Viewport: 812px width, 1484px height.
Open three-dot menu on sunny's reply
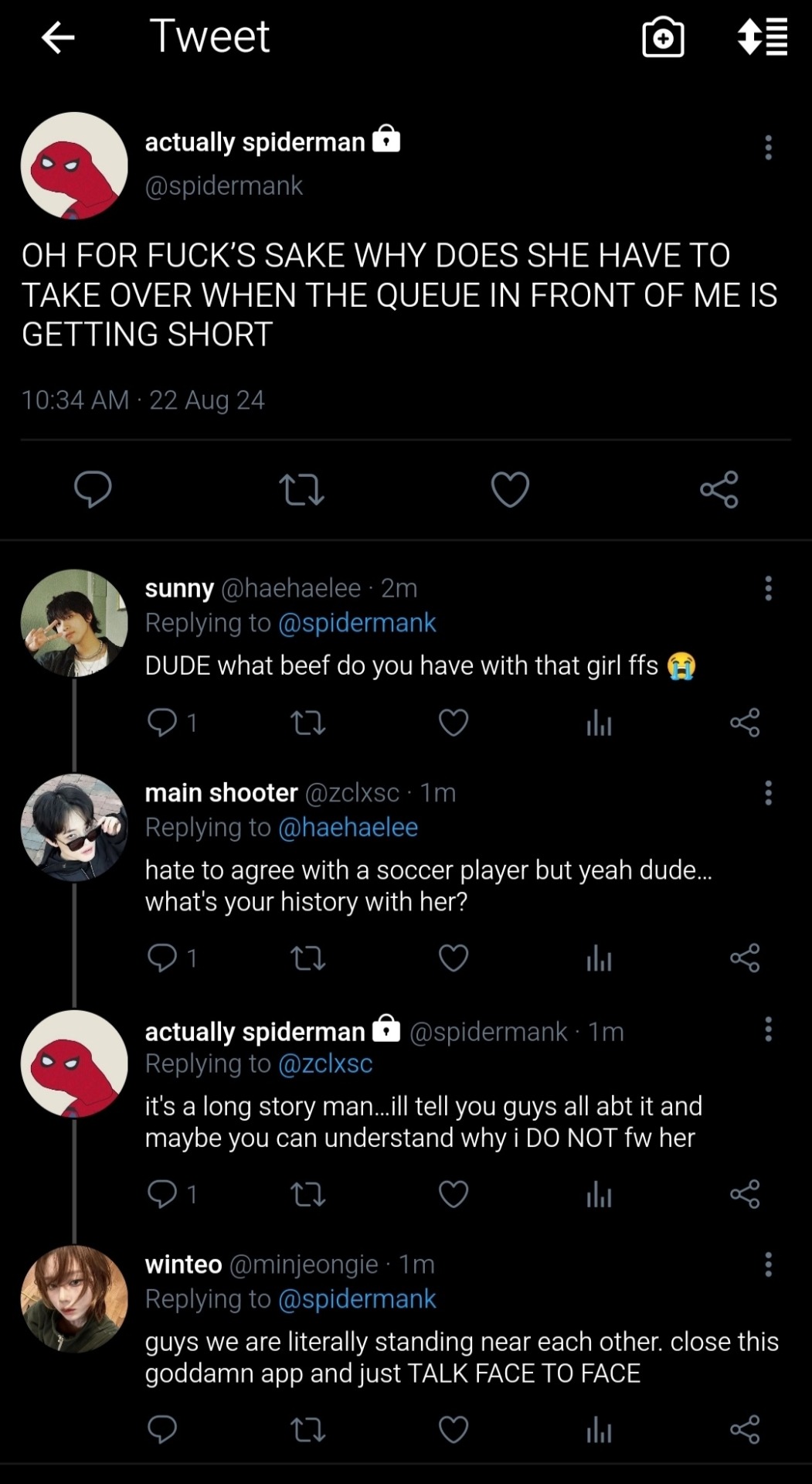(x=768, y=588)
